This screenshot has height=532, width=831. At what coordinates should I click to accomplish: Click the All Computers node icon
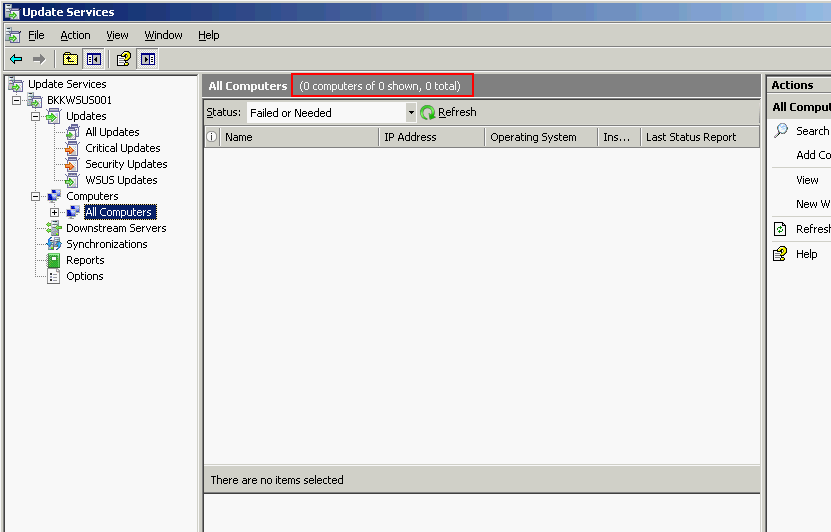click(73, 212)
